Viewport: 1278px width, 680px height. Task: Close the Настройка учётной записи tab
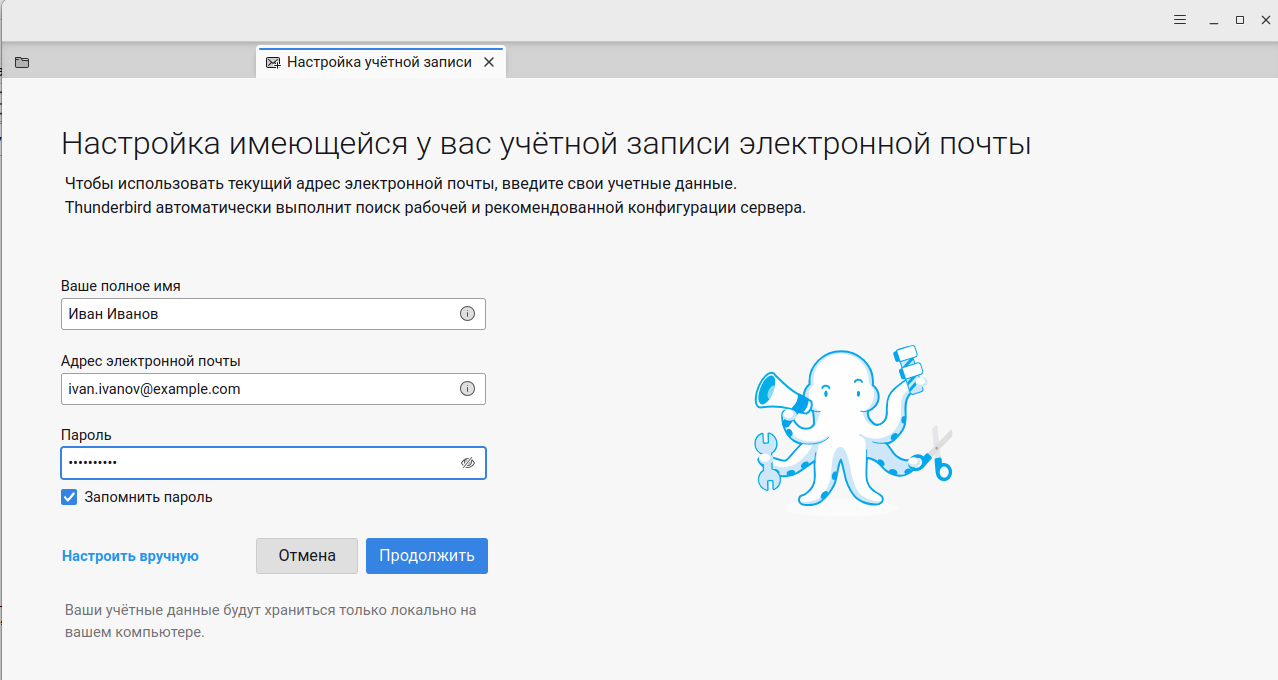(x=489, y=62)
